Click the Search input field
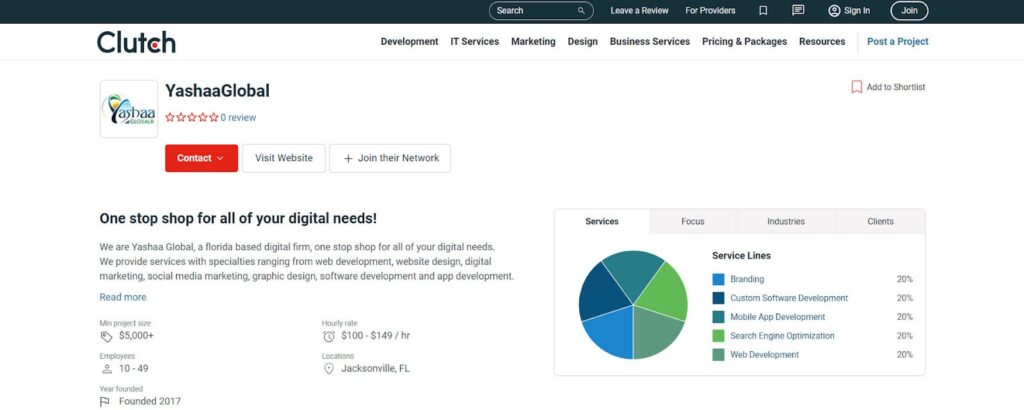Screen dimensions: 1024x410 541,10
